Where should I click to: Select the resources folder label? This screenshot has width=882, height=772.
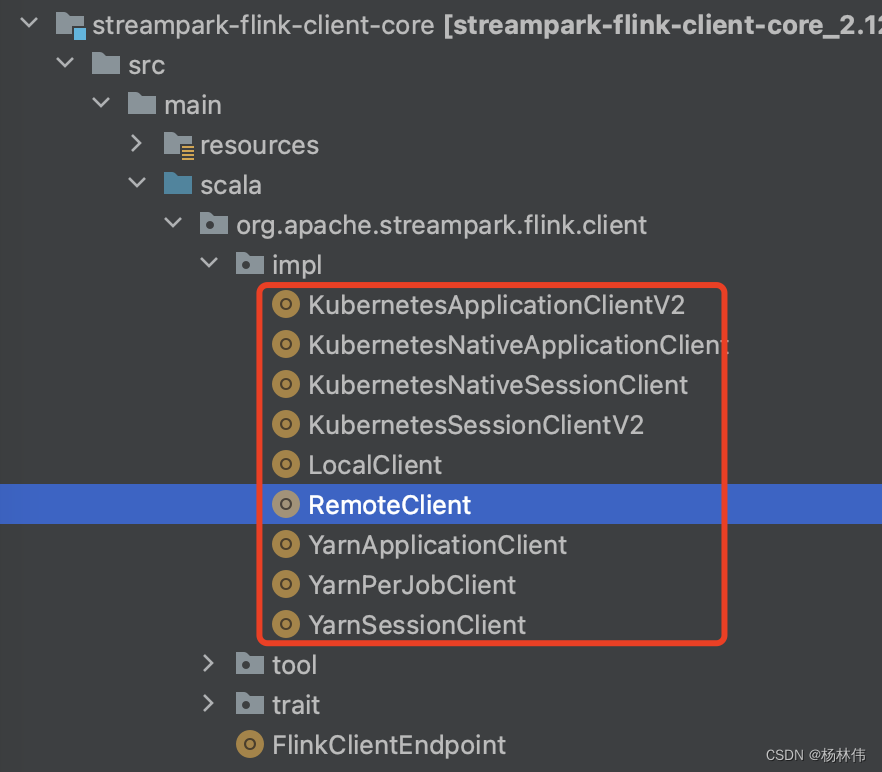tap(259, 146)
